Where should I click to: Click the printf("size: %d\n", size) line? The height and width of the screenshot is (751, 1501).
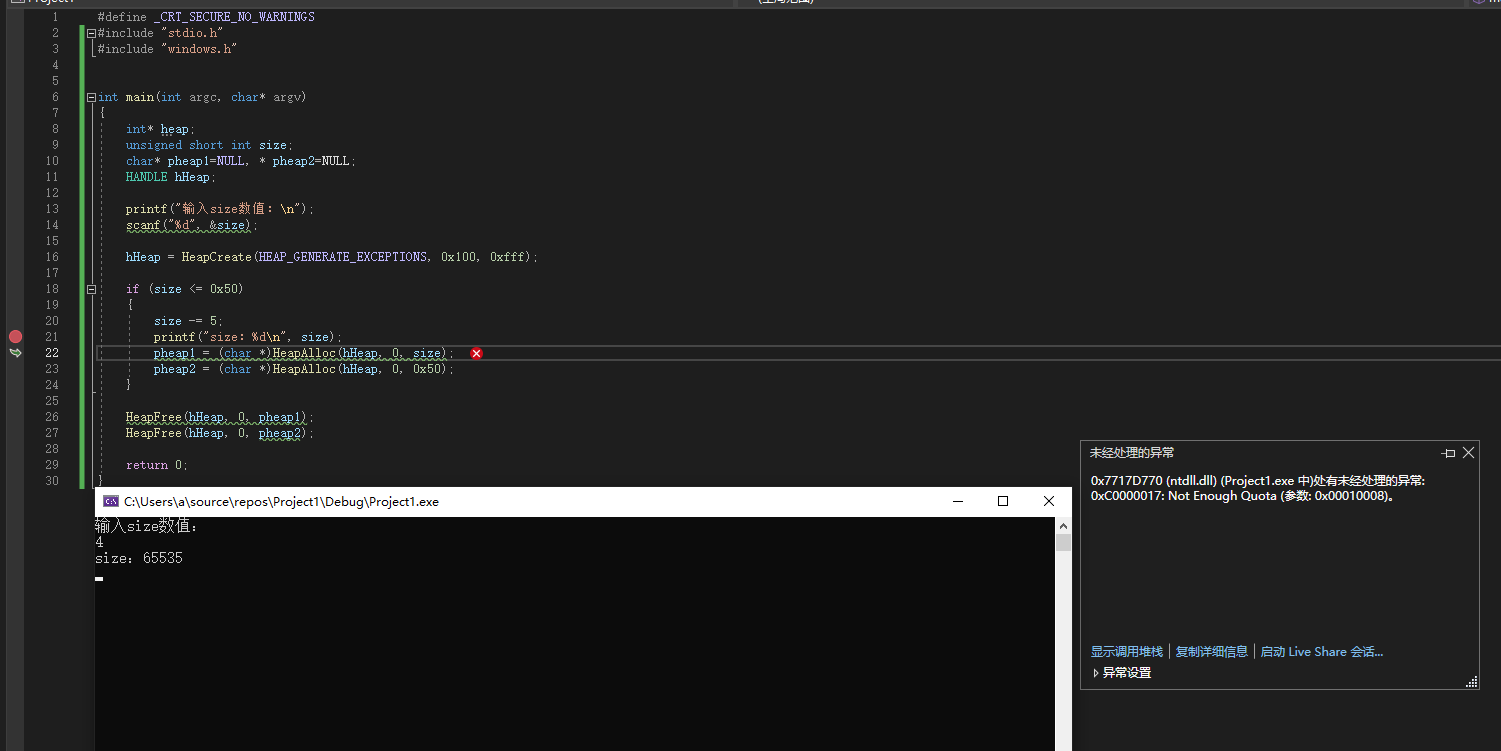[x=248, y=337]
